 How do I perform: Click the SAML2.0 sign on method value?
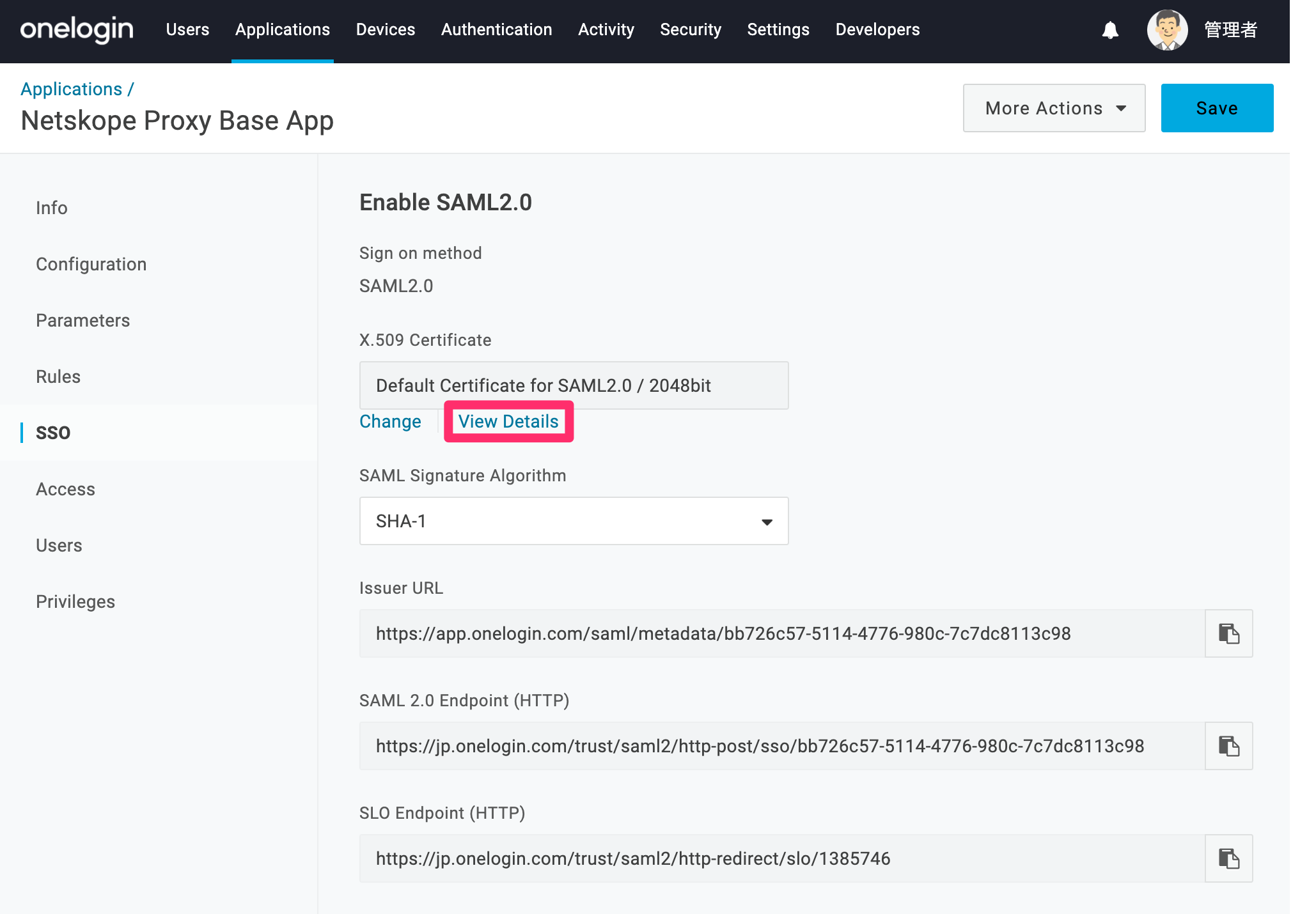point(396,286)
